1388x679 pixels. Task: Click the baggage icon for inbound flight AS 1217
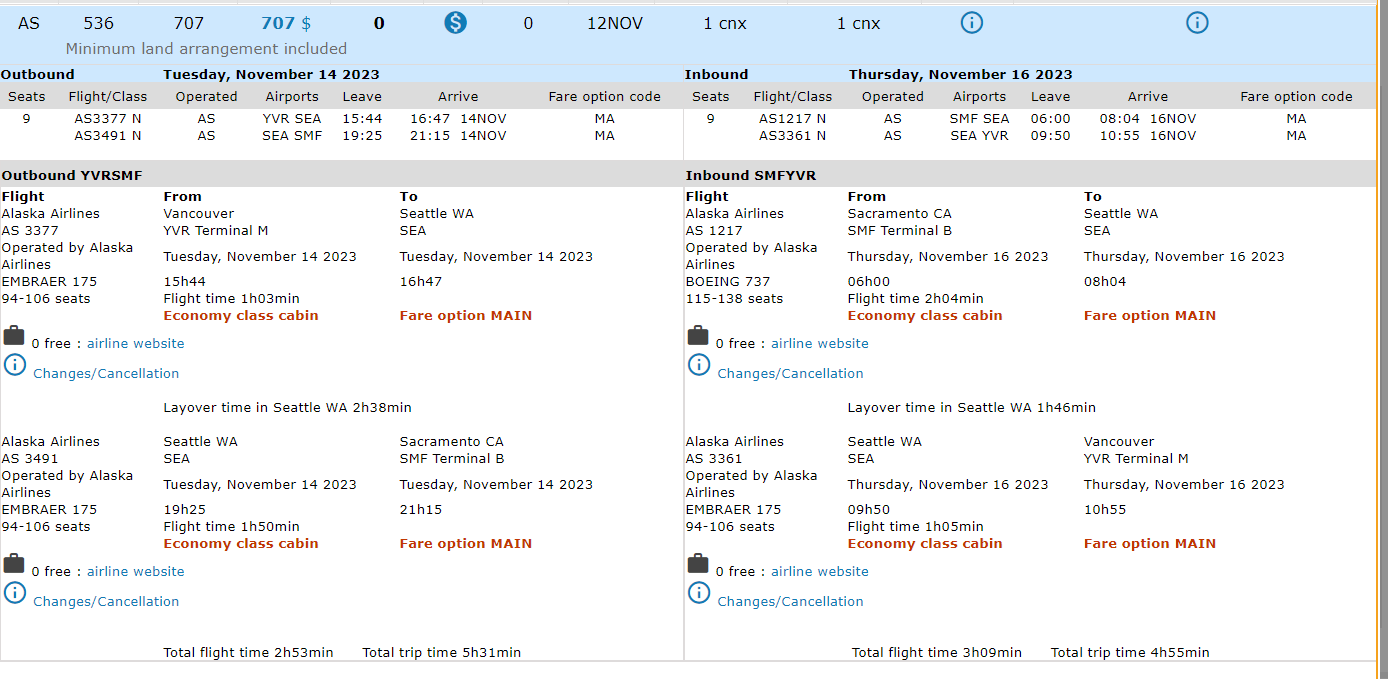pos(698,335)
